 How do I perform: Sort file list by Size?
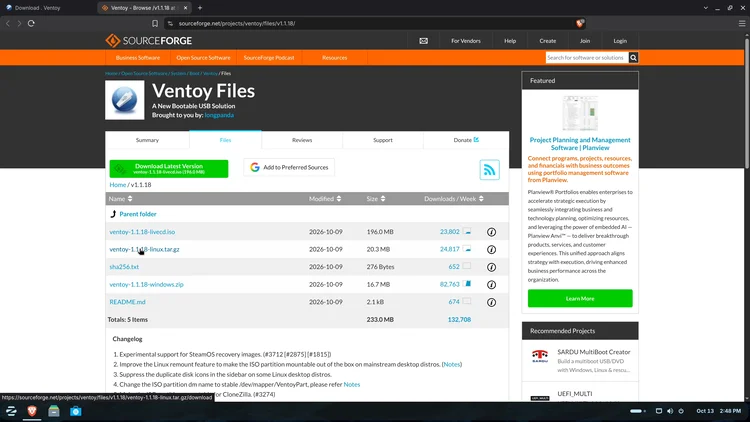(375, 199)
